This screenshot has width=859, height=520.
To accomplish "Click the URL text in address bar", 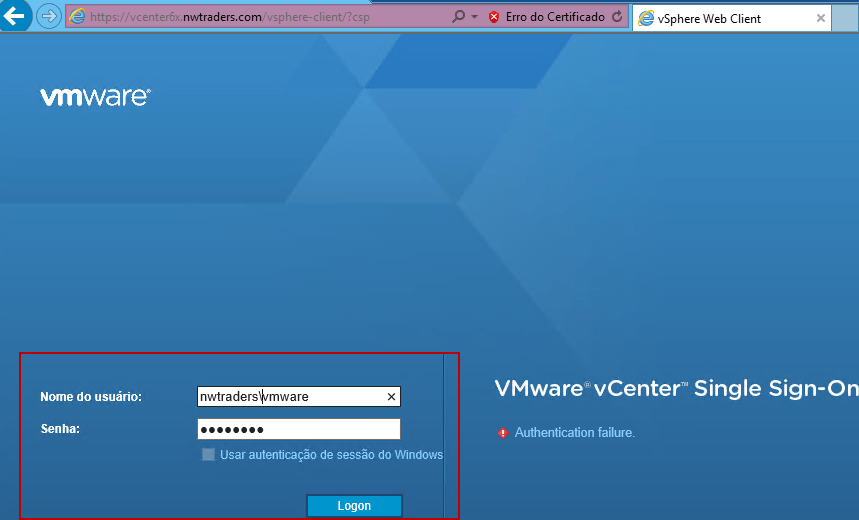I will click(x=230, y=18).
